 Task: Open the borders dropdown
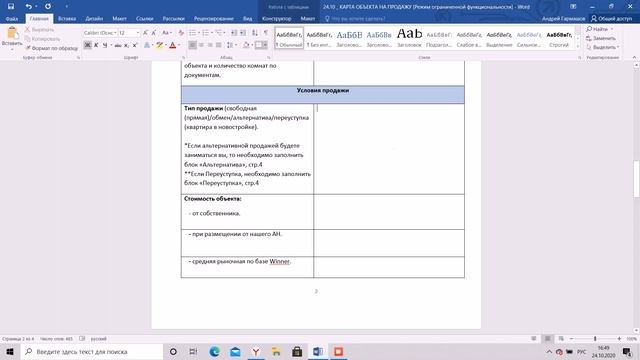[265, 45]
